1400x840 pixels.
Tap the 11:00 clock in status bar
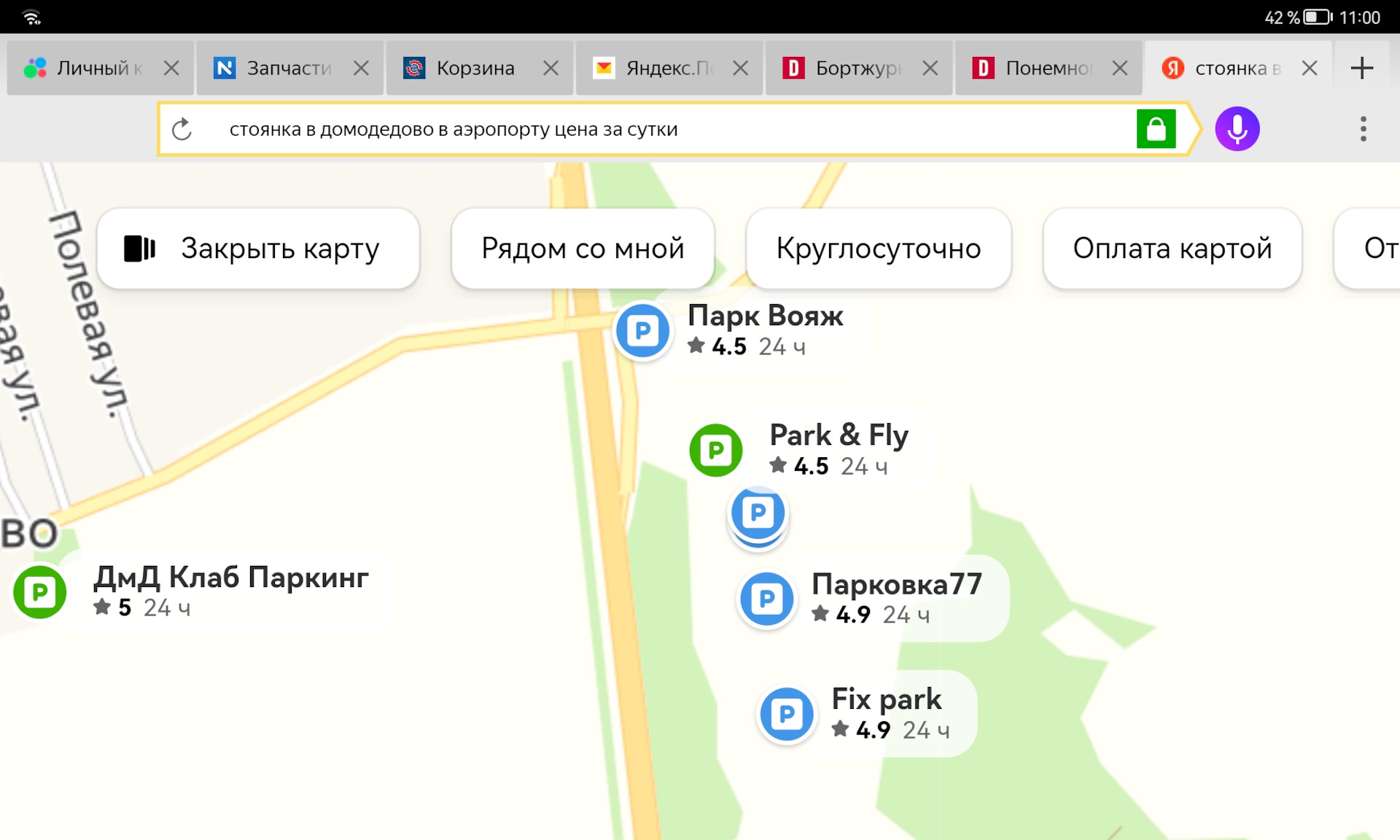[1359, 17]
